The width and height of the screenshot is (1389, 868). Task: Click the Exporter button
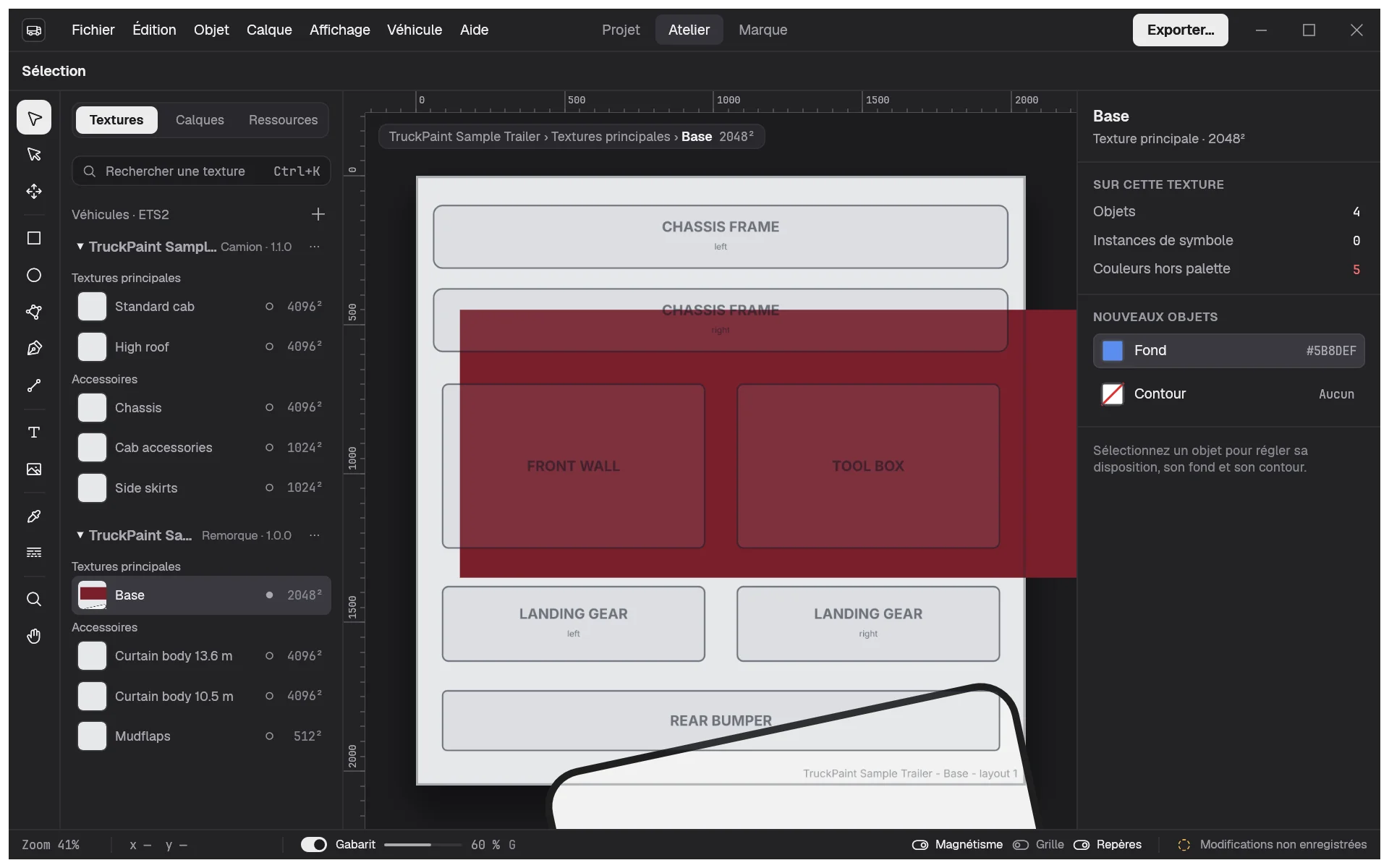pyautogui.click(x=1180, y=30)
